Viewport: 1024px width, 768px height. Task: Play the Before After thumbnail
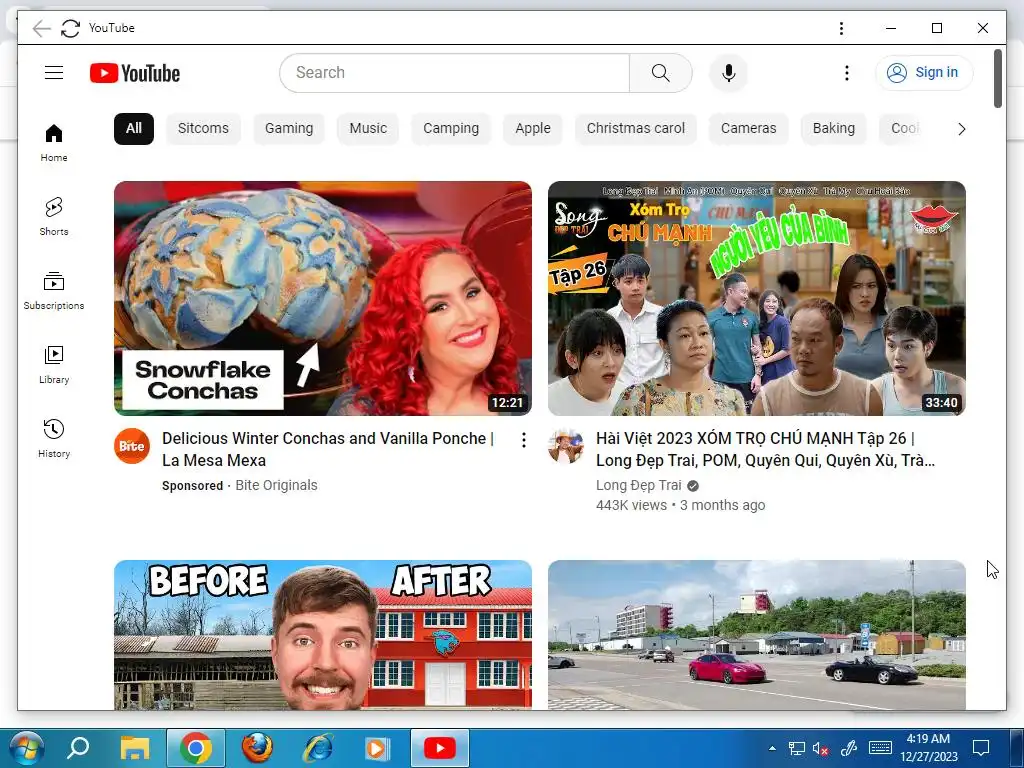click(323, 635)
